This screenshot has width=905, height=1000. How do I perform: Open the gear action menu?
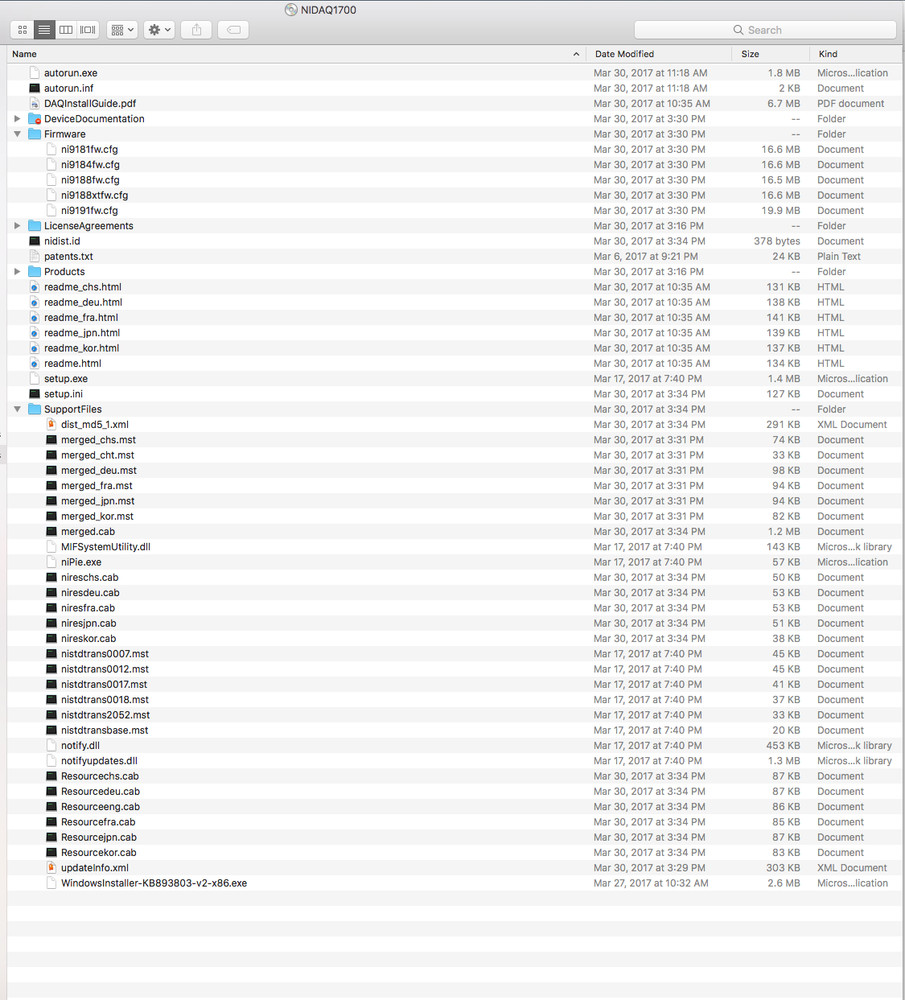[159, 30]
